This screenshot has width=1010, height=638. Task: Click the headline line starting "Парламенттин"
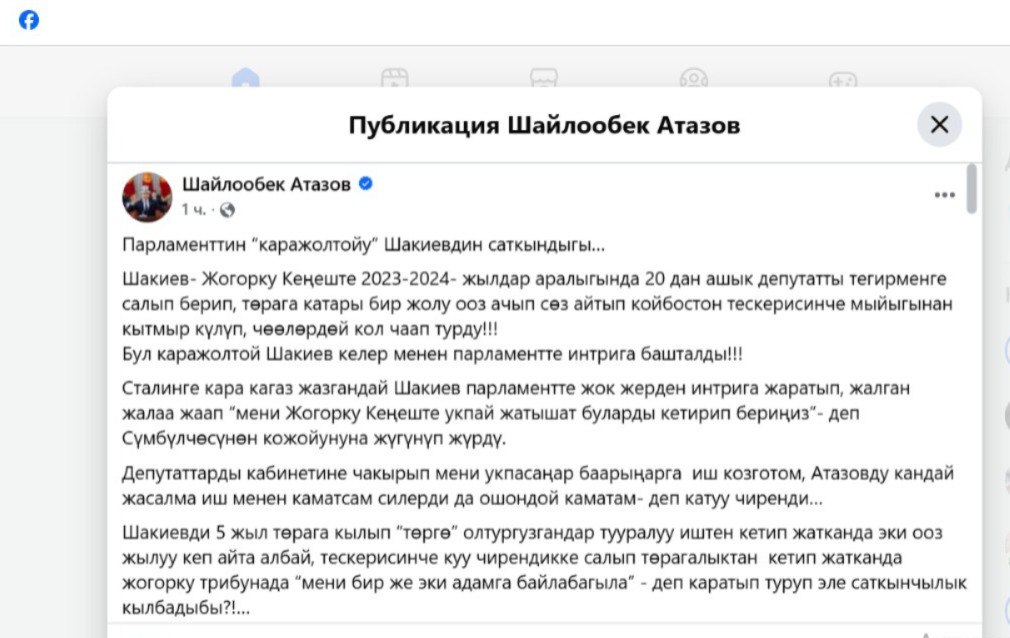[x=363, y=245]
